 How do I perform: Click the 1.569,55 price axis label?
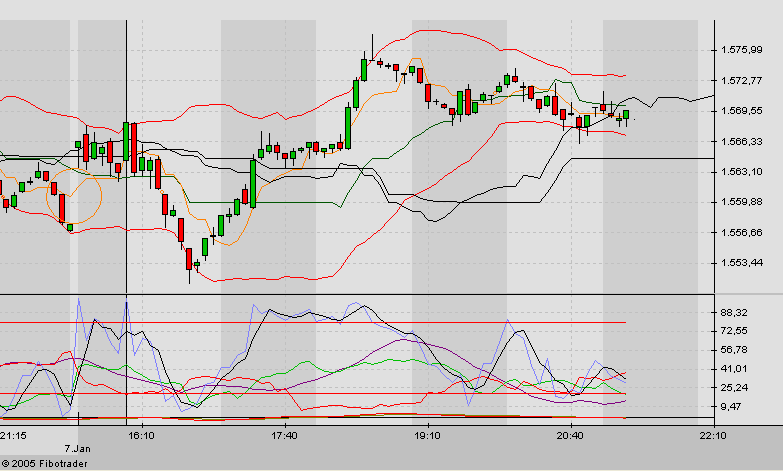[x=742, y=111]
